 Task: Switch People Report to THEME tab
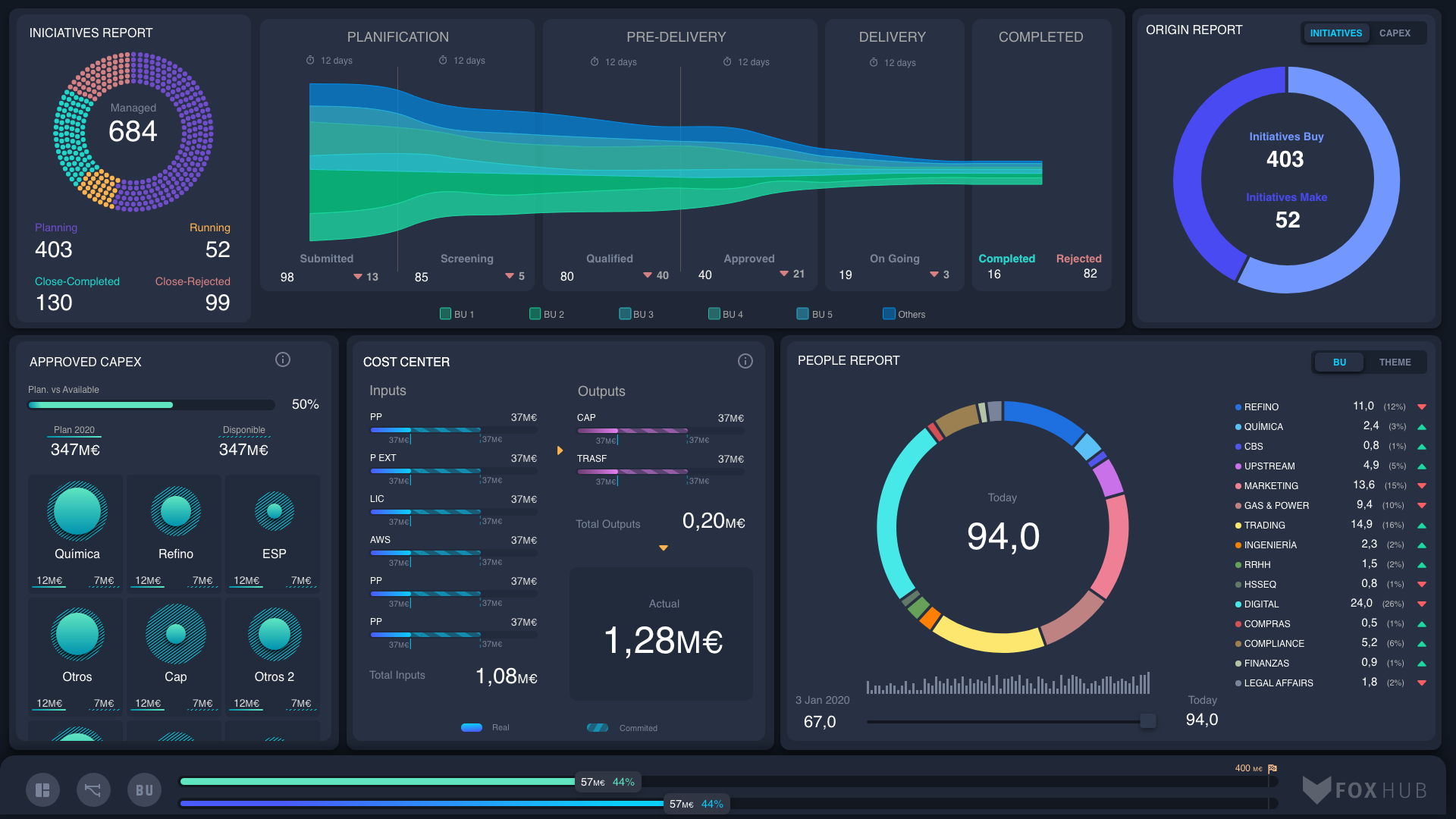click(x=1395, y=362)
